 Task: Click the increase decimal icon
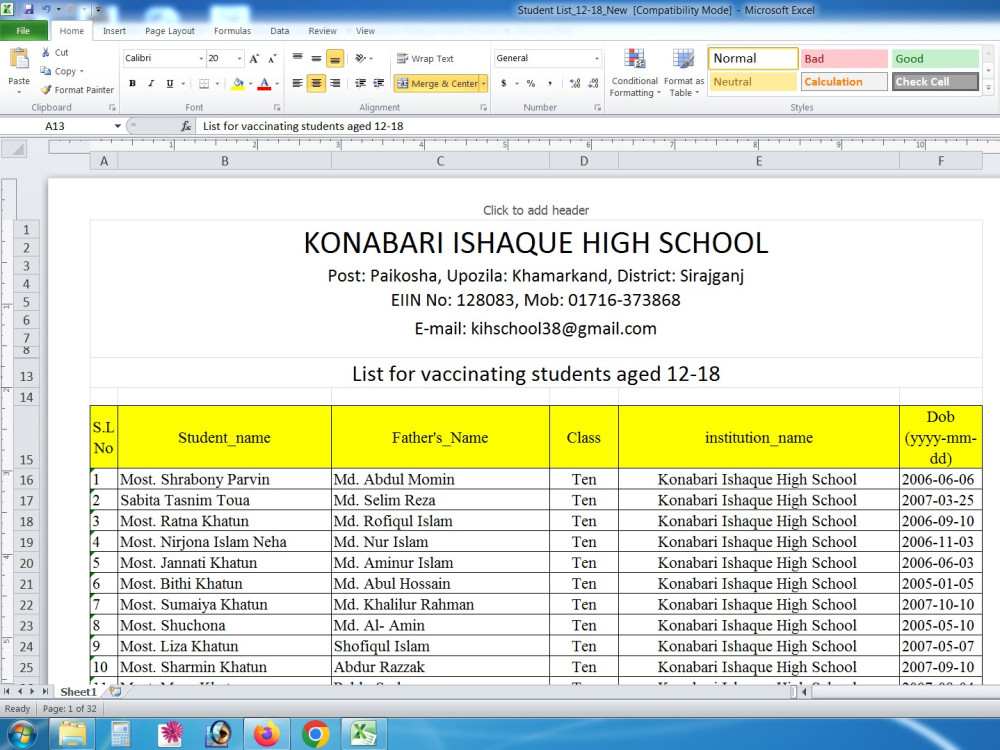pyautogui.click(x=575, y=84)
